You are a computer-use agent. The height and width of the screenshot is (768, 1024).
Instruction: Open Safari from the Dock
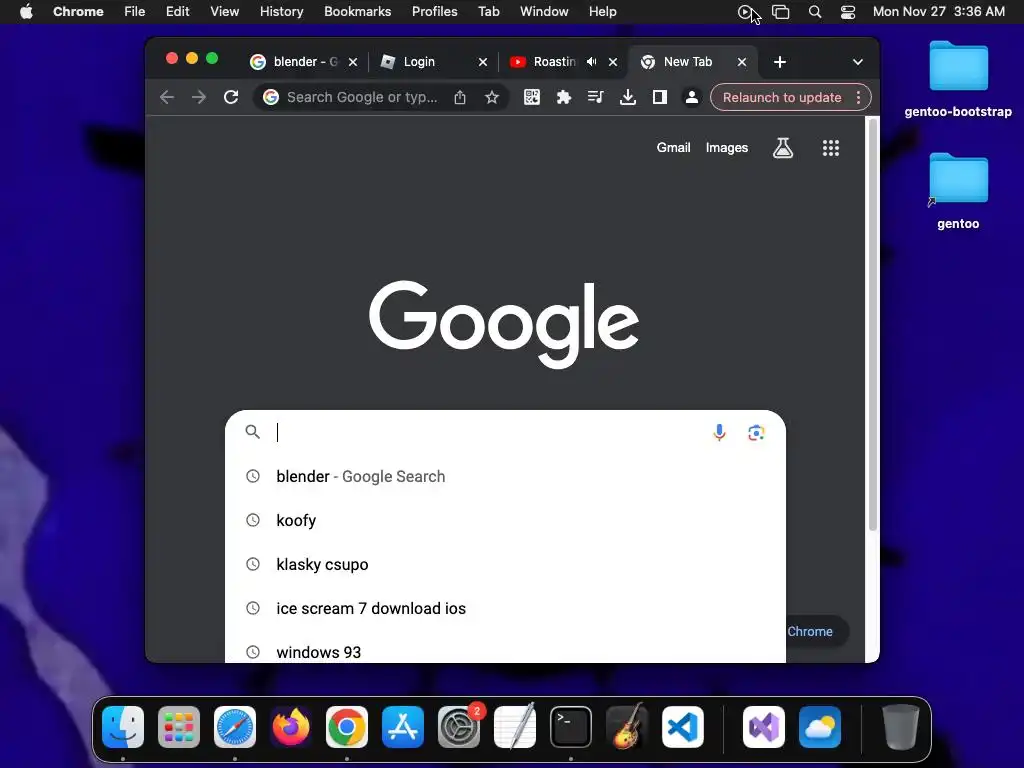point(234,727)
